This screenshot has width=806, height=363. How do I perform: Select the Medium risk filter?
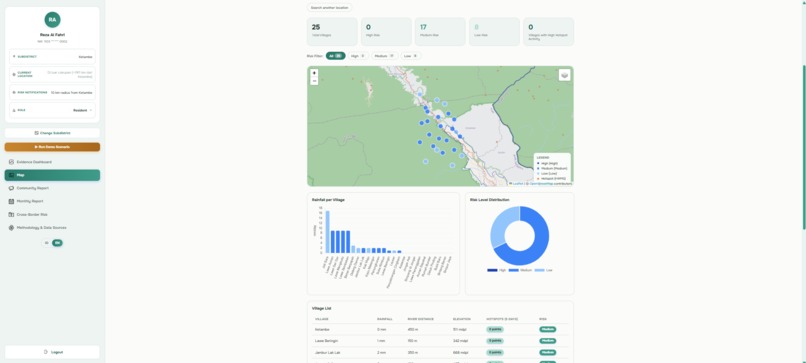point(385,56)
